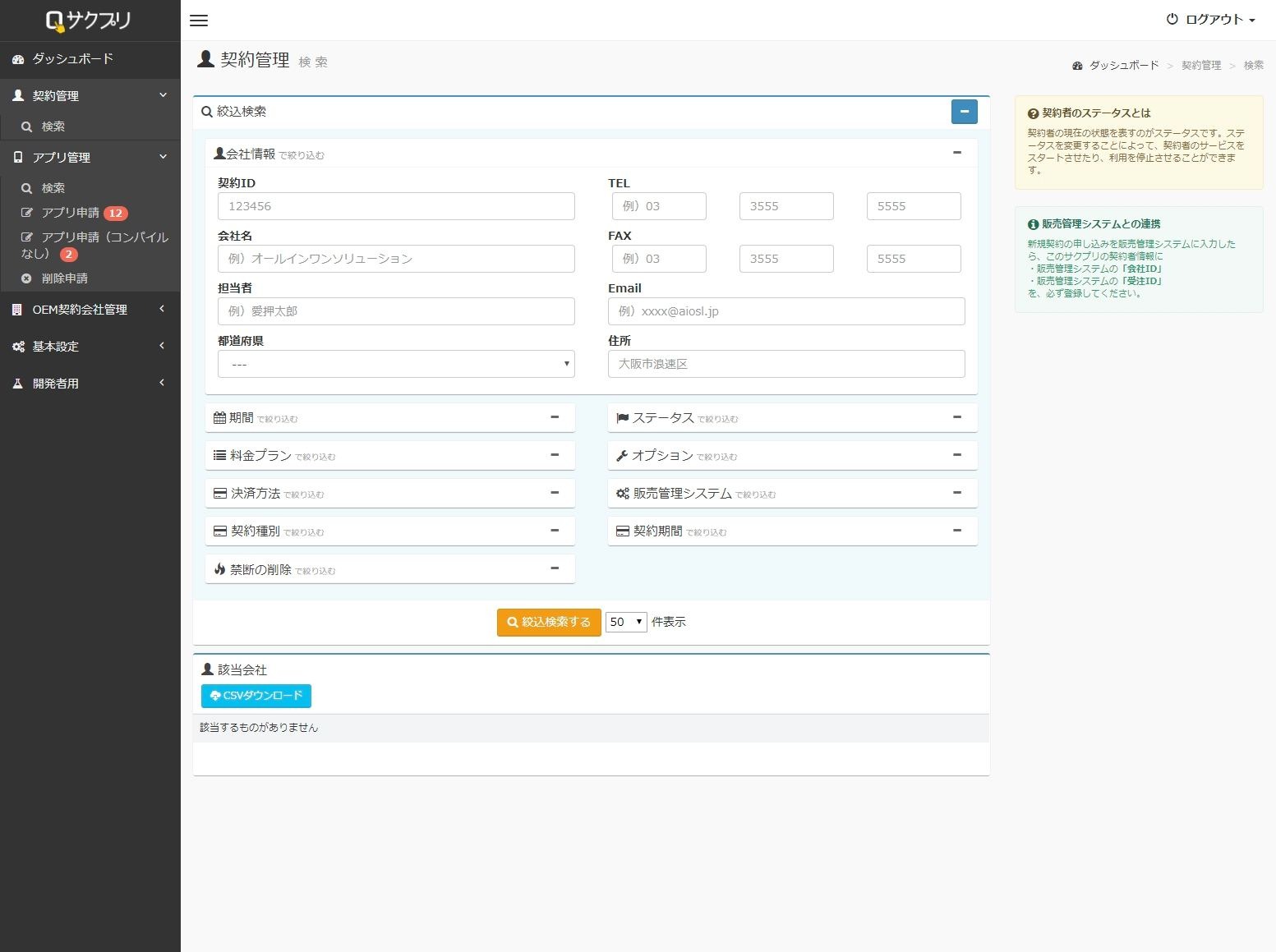Image resolution: width=1276 pixels, height=952 pixels.
Task: Click the Email input field
Action: [x=786, y=311]
